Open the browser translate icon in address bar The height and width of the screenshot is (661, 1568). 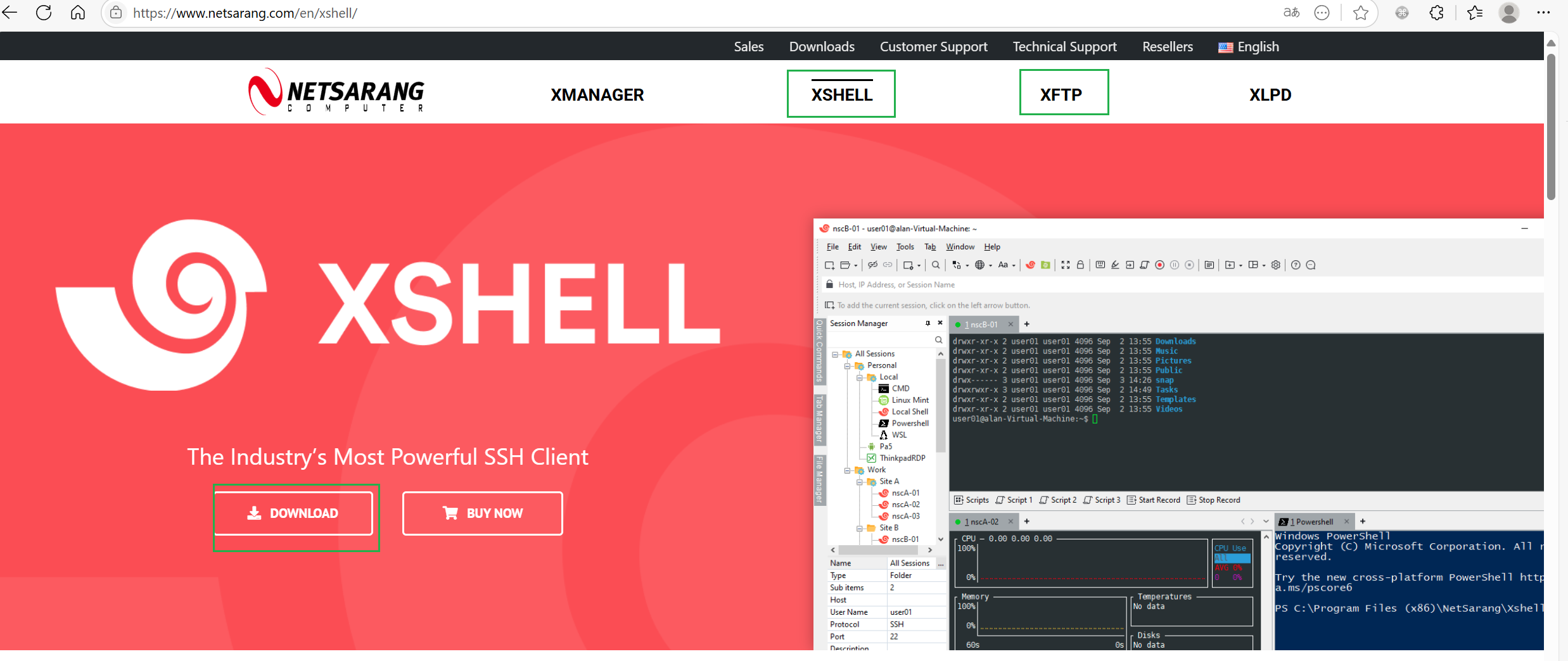click(x=1291, y=13)
